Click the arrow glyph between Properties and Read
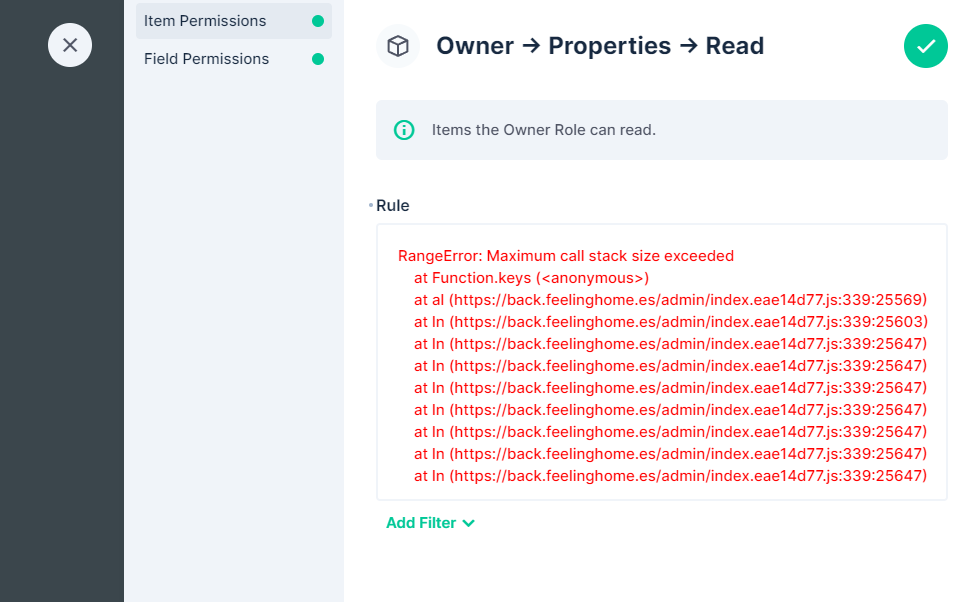The image size is (970, 602). click(691, 46)
